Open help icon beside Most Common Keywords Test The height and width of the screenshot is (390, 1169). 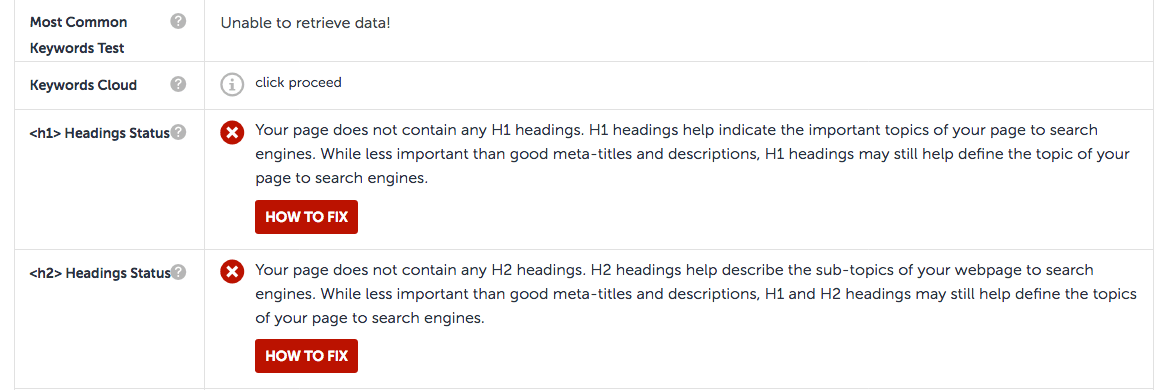point(178,21)
